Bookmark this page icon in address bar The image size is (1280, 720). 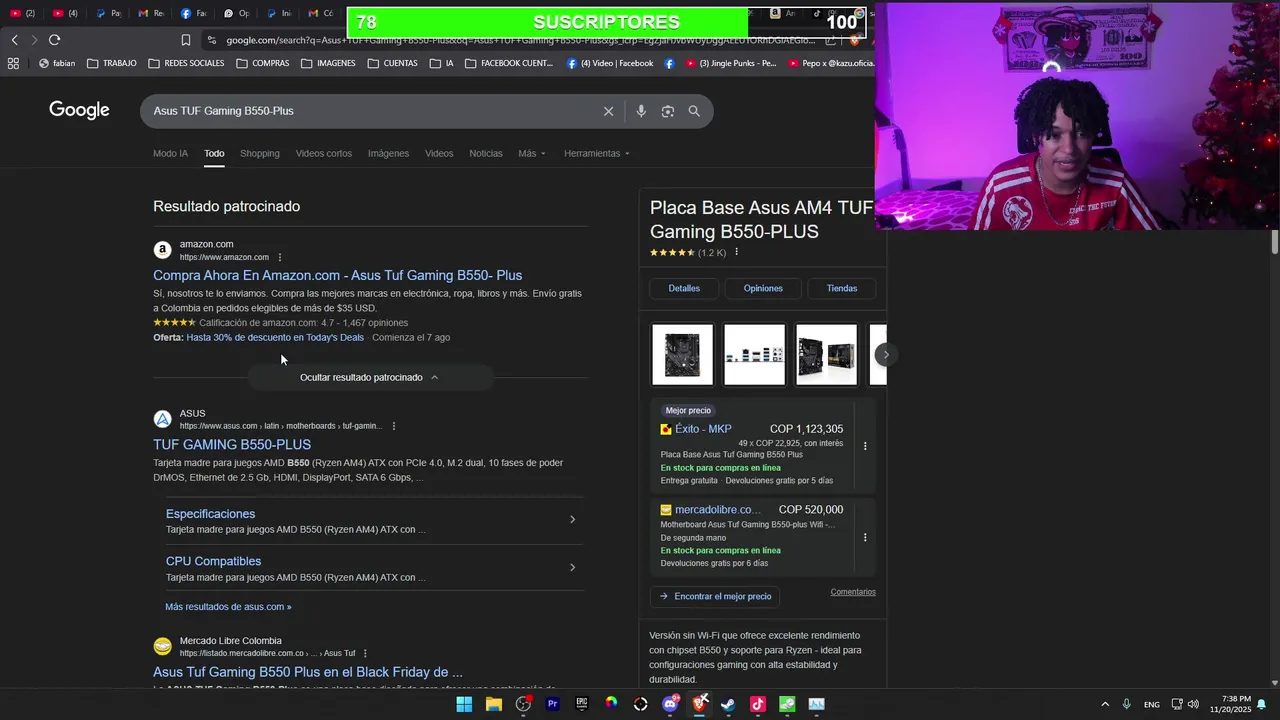tap(185, 40)
